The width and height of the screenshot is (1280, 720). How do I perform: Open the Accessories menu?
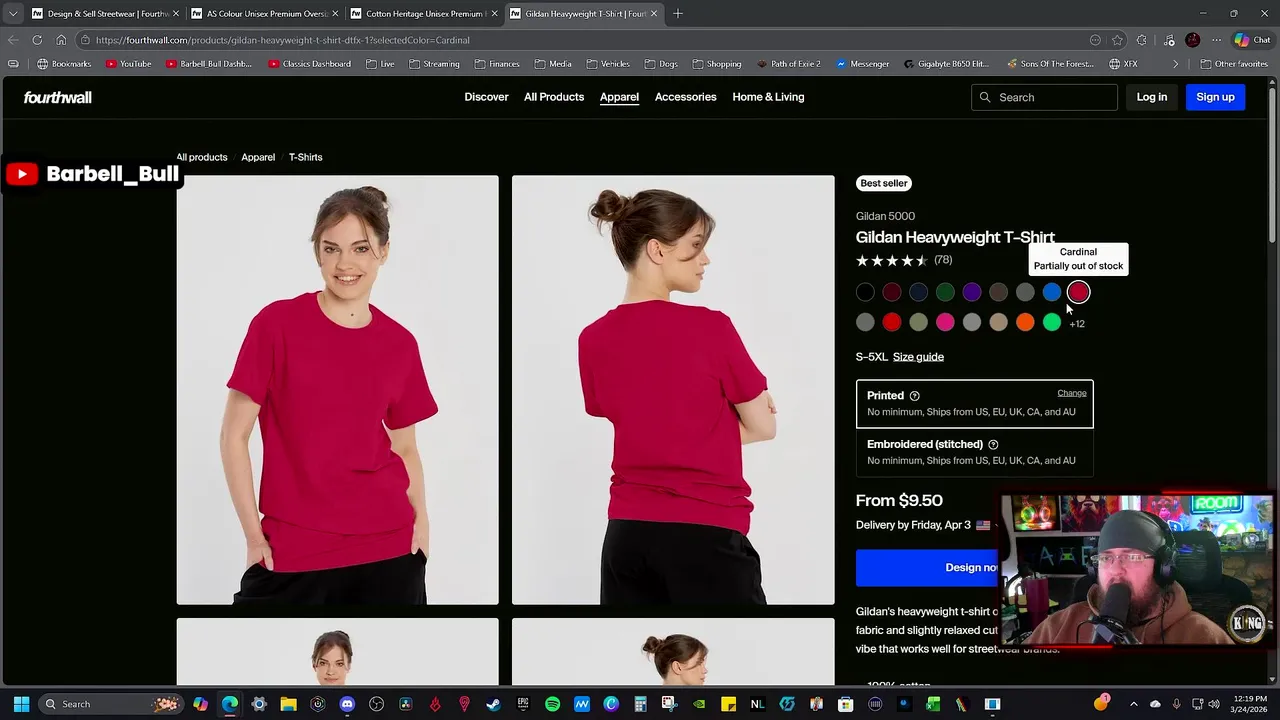[x=685, y=97]
